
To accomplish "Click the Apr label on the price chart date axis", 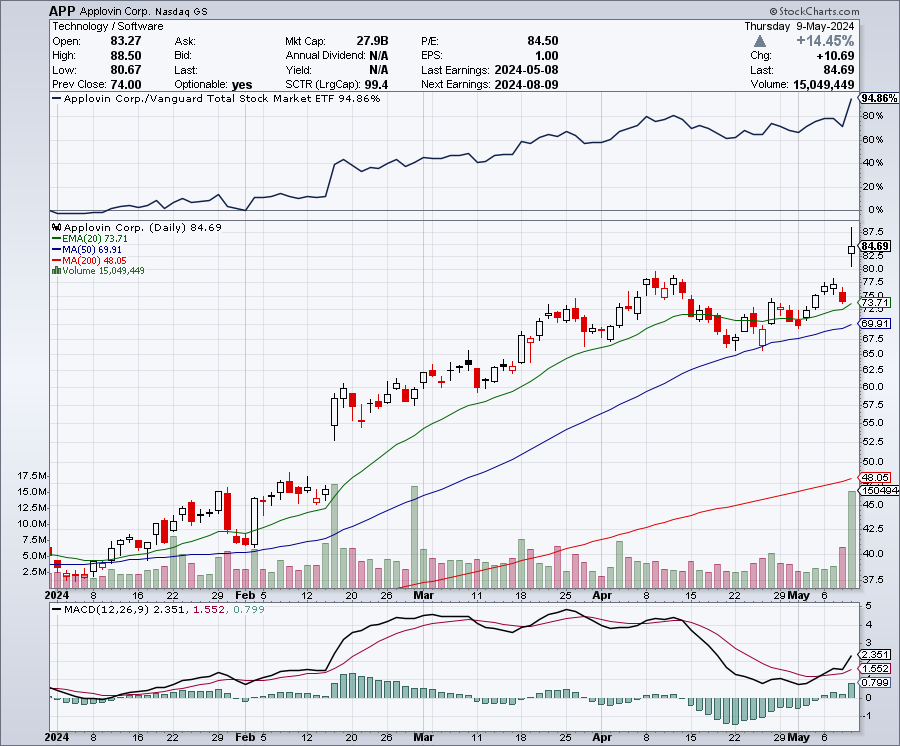I will pos(602,595).
